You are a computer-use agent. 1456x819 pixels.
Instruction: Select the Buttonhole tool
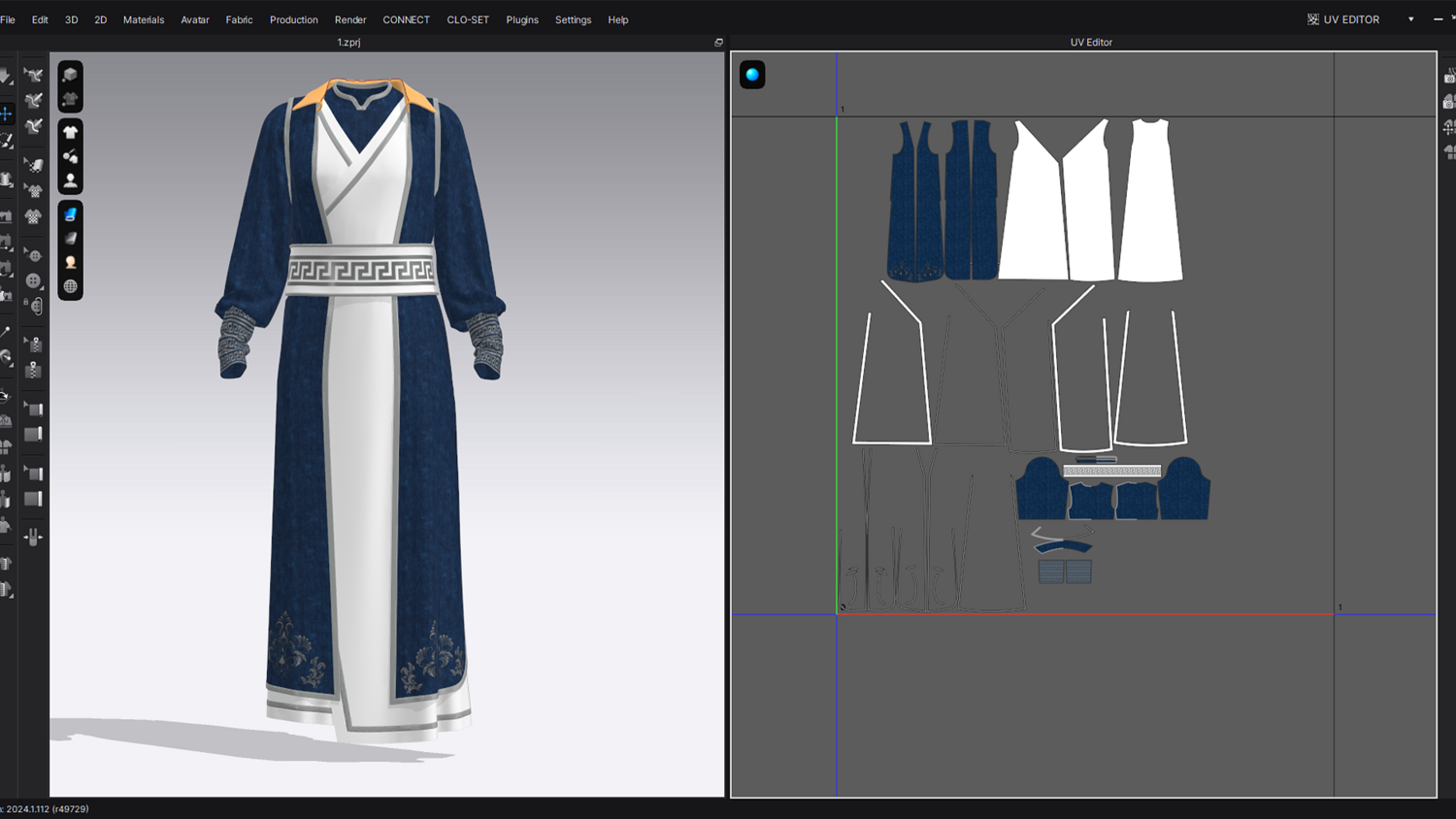pyautogui.click(x=34, y=307)
